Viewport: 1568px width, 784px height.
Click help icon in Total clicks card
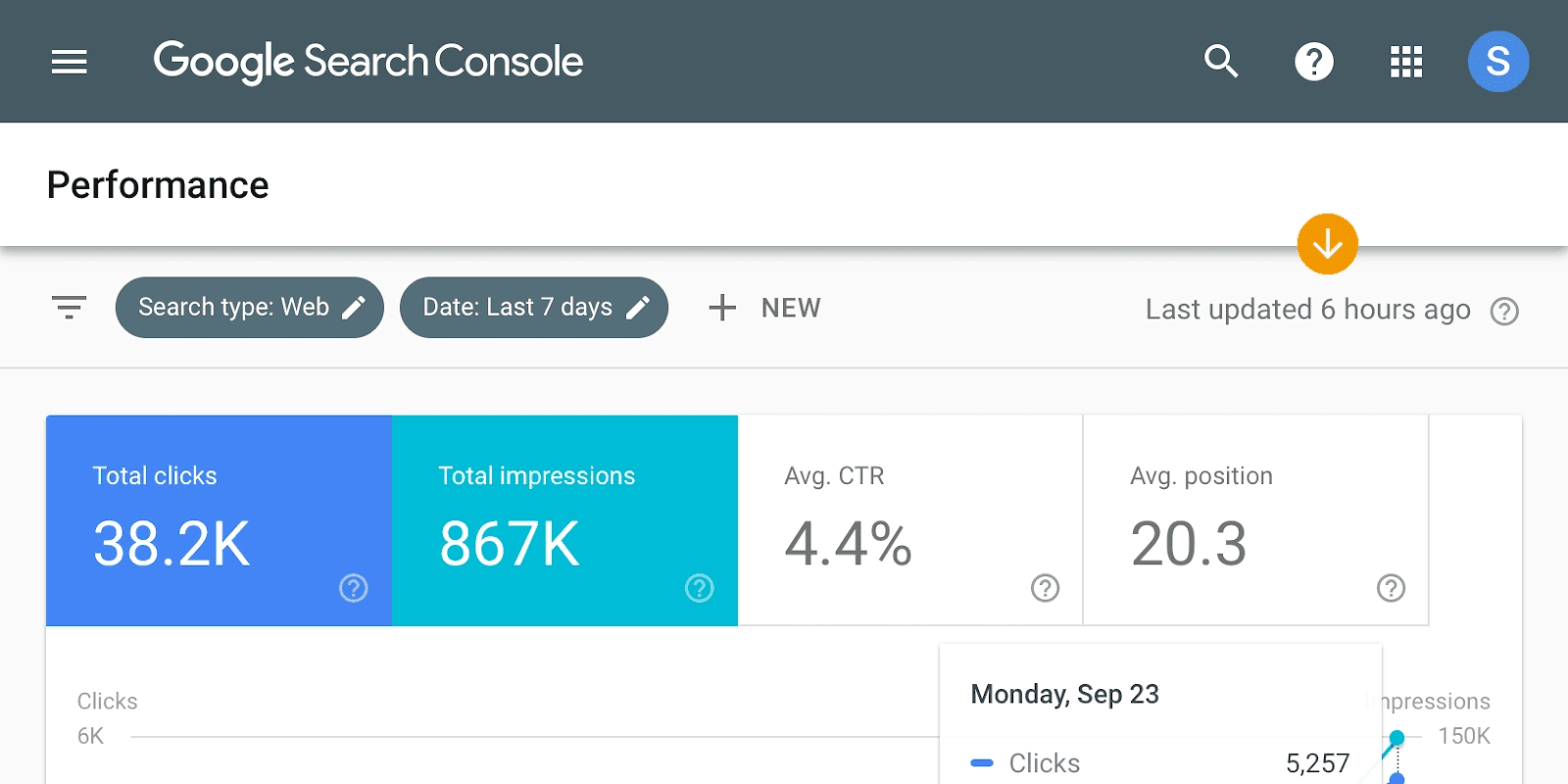pos(353,588)
